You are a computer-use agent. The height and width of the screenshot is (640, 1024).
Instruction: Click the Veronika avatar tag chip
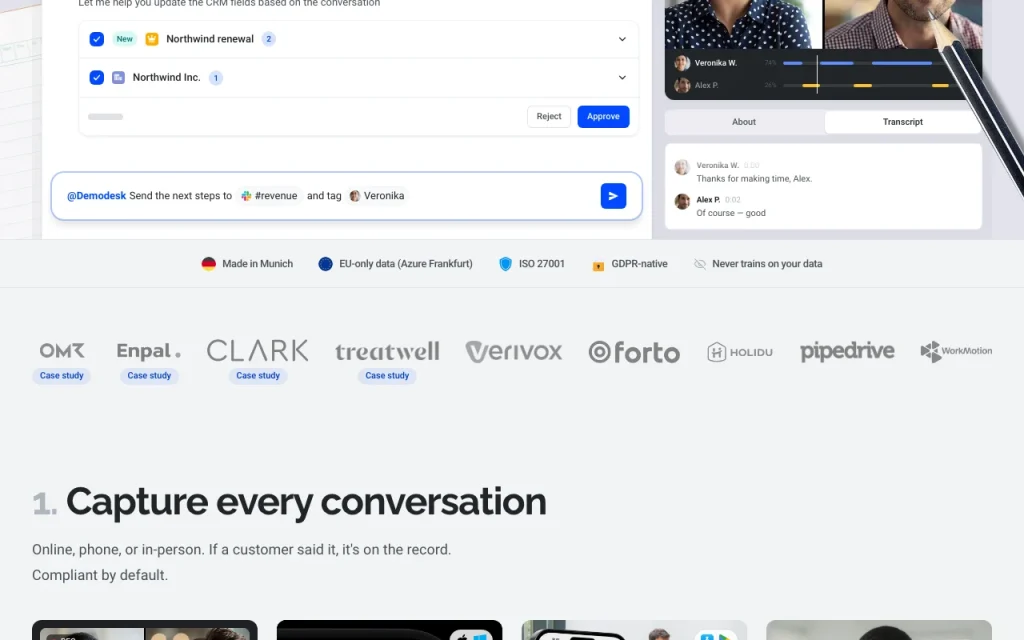377,196
